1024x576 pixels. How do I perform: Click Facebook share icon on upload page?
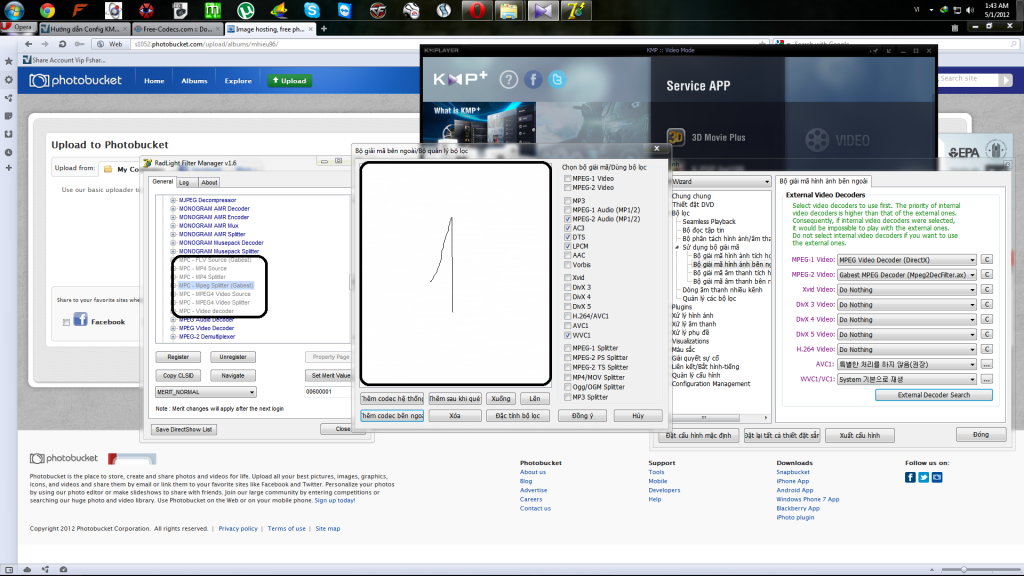click(x=80, y=319)
